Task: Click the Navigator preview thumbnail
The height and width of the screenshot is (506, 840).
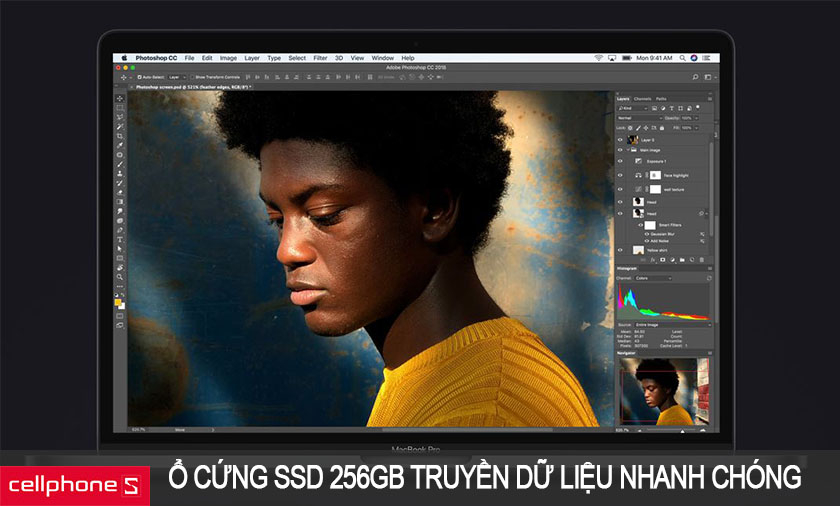Action: click(x=664, y=391)
